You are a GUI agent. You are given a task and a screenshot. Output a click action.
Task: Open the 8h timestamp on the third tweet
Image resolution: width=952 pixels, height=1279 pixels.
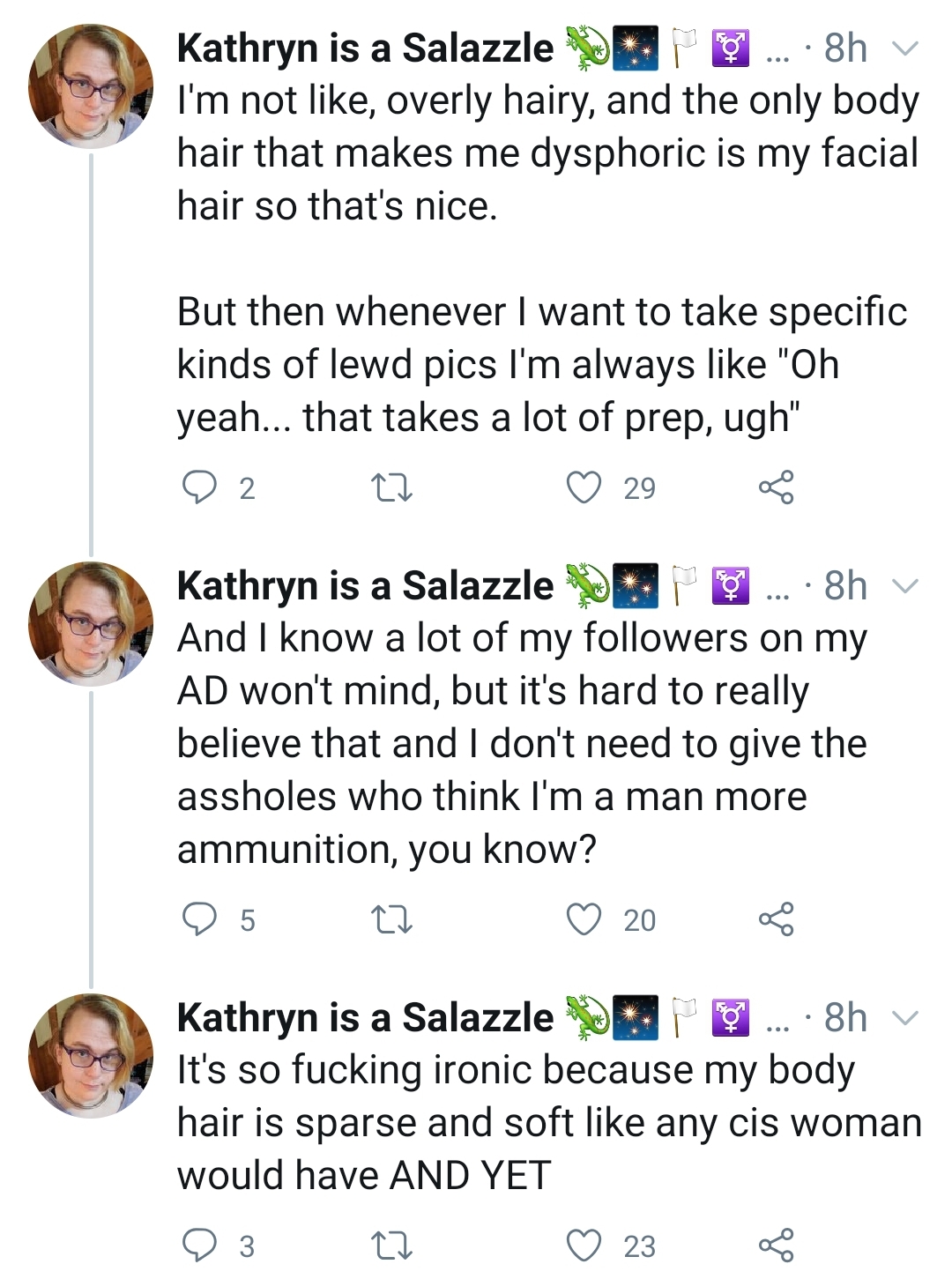coord(845,1018)
